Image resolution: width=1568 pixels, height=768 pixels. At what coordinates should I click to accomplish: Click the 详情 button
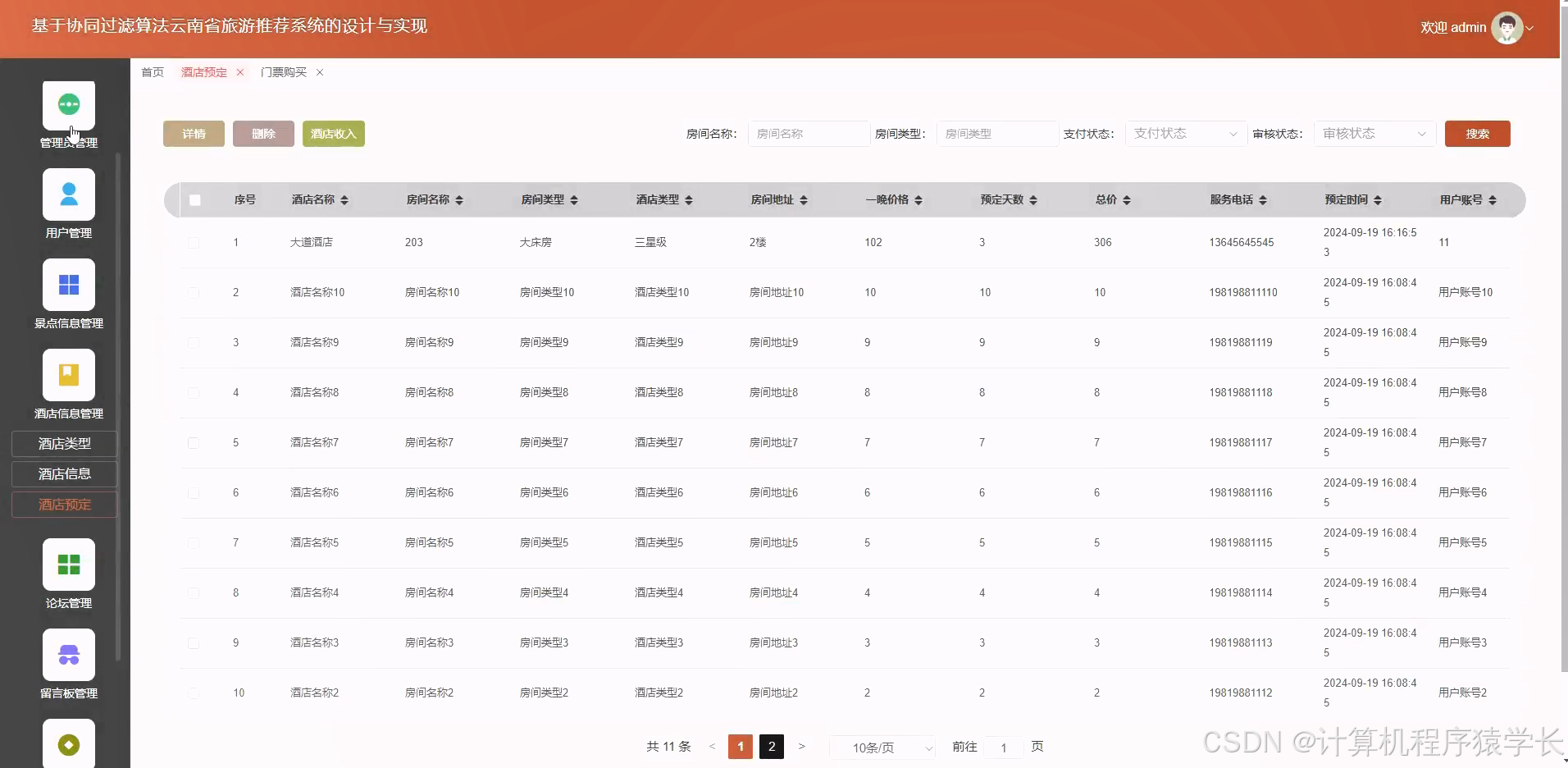click(194, 134)
